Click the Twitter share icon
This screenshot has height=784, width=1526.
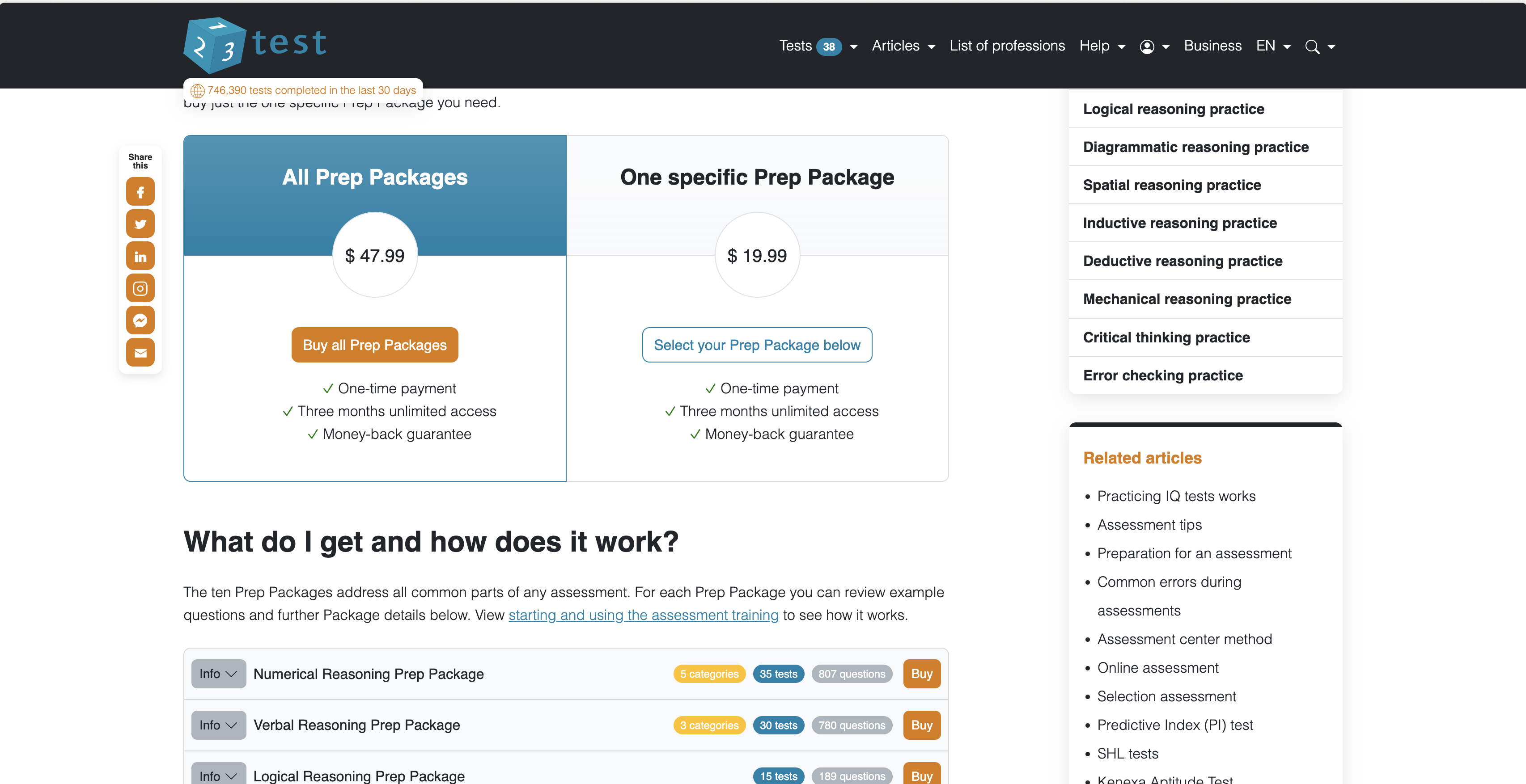tap(141, 222)
